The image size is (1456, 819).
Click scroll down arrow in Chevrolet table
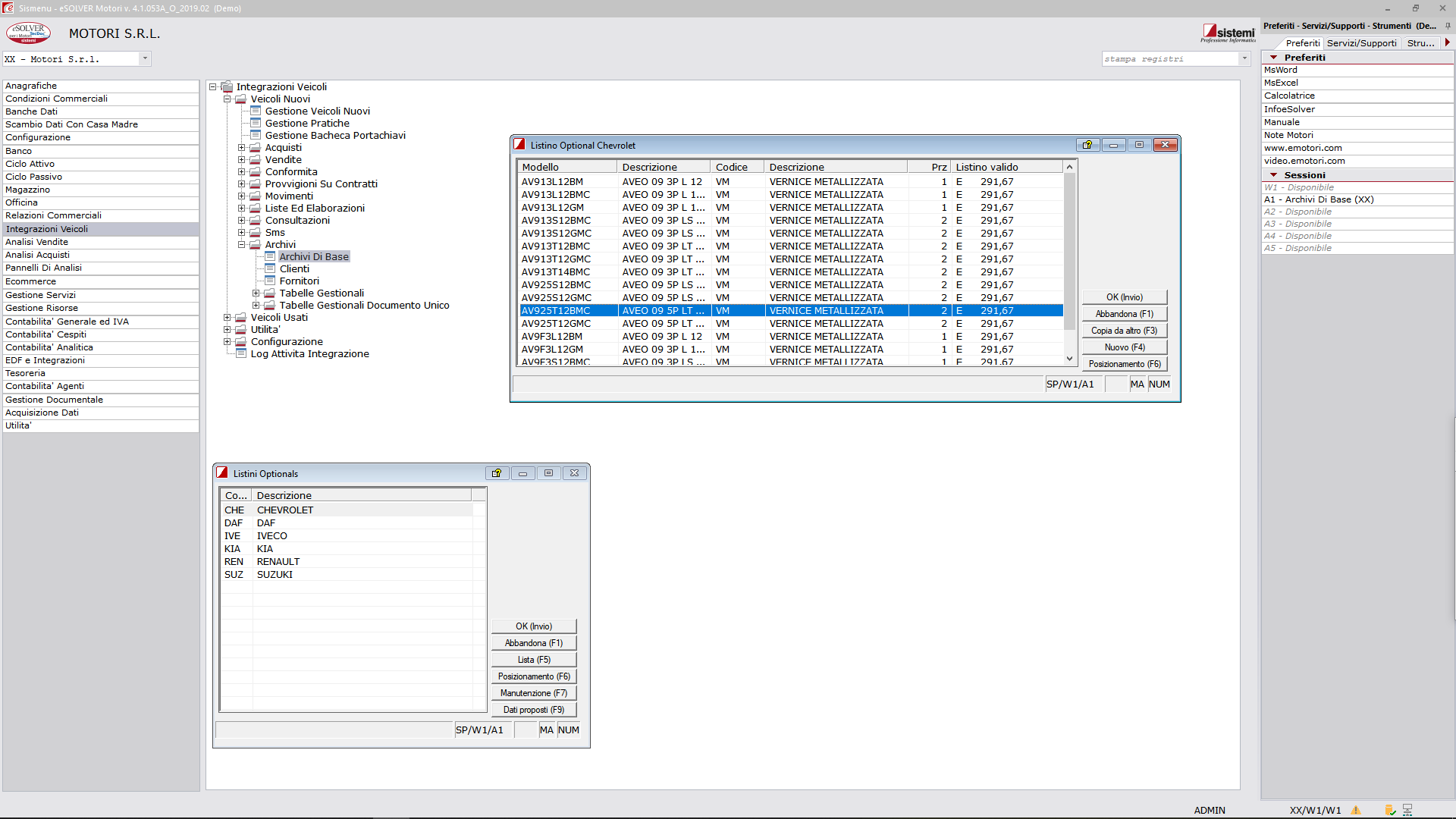point(1069,359)
